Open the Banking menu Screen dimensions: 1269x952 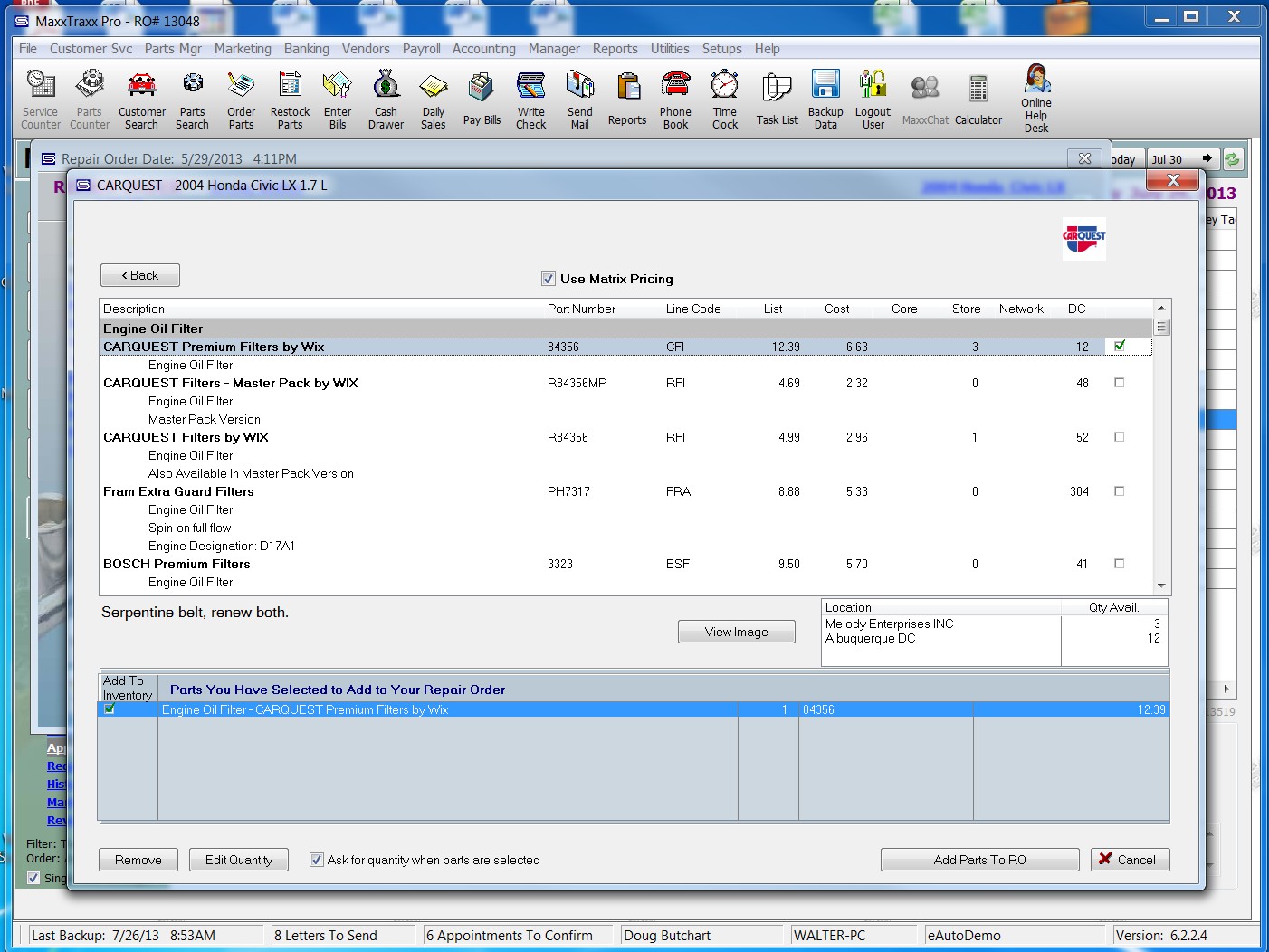[x=307, y=49]
